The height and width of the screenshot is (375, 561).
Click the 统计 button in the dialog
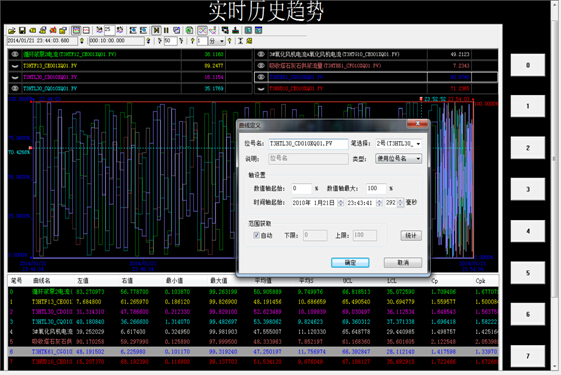coord(411,235)
